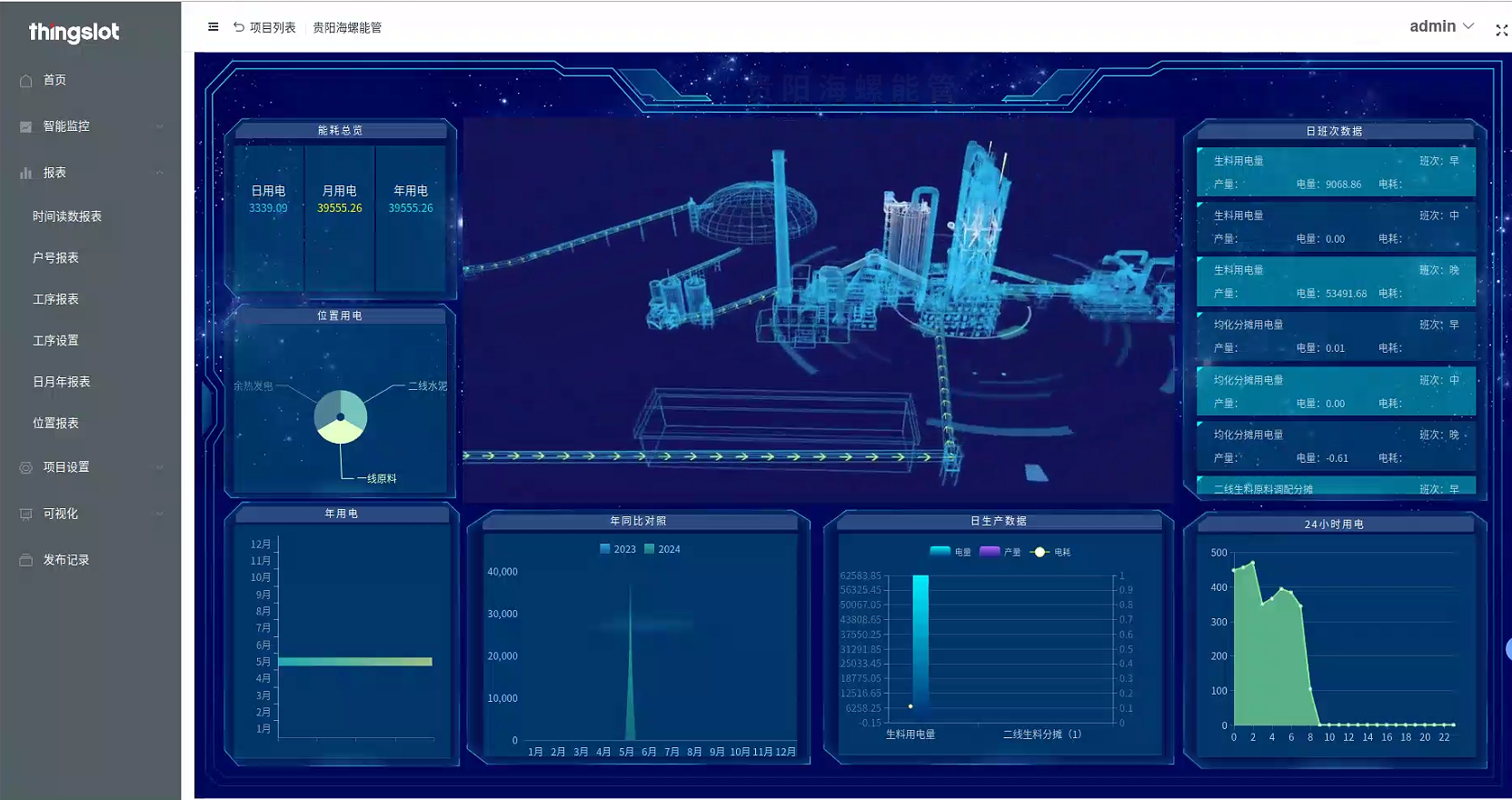Toggle fullscreen with the top-right icon
The height and width of the screenshot is (800, 1512).
[x=1501, y=30]
